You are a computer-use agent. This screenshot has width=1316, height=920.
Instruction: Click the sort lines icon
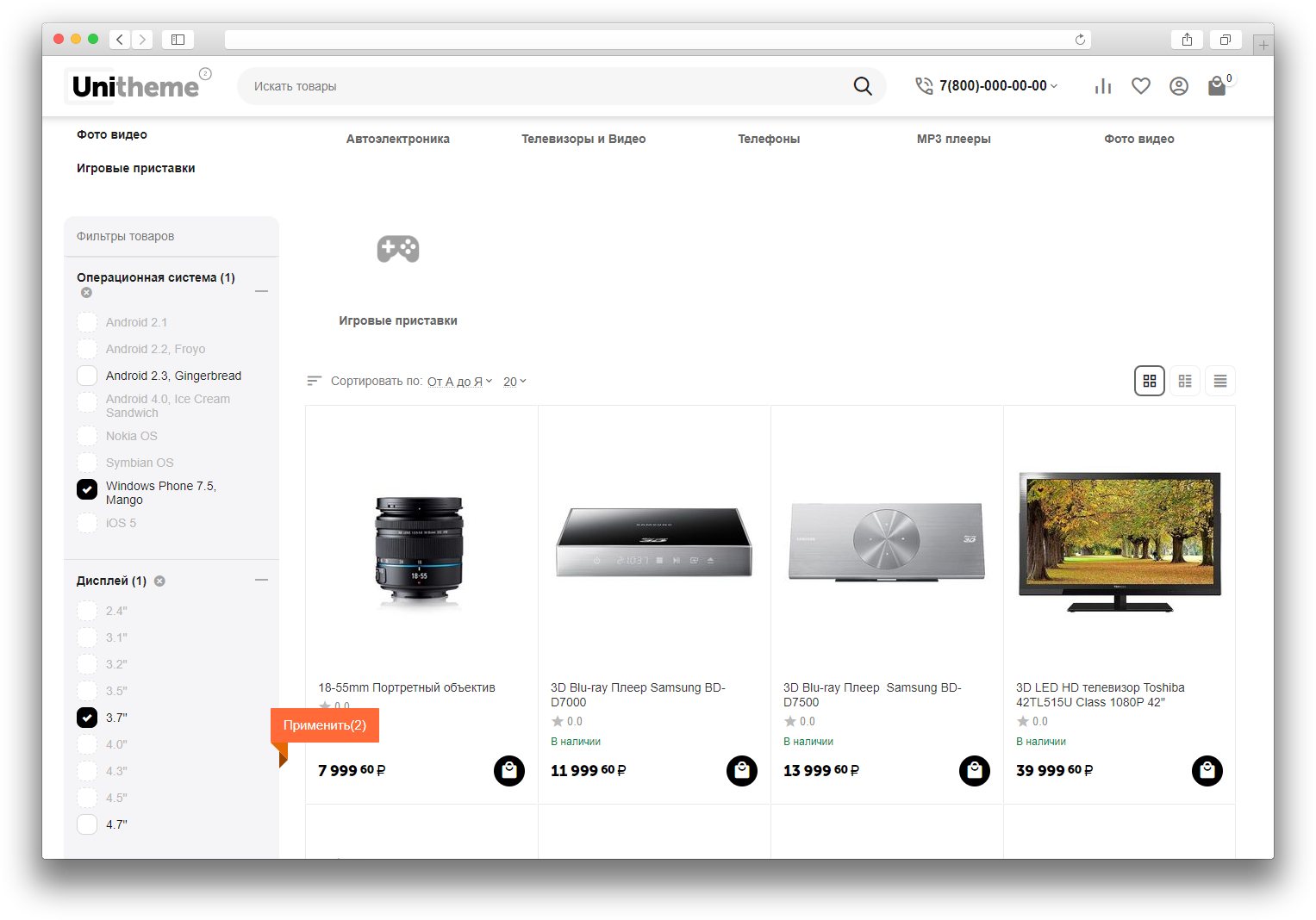coord(315,381)
